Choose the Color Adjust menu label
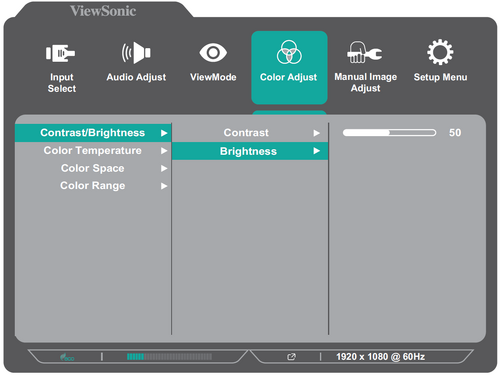 pyautogui.click(x=288, y=77)
